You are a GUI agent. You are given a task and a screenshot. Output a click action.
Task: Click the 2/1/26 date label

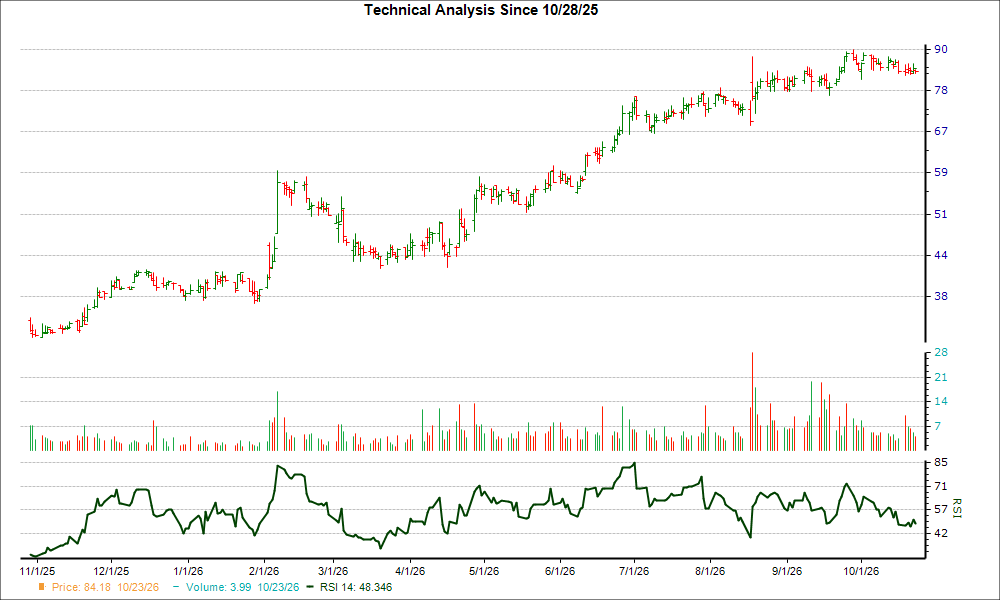point(264,571)
